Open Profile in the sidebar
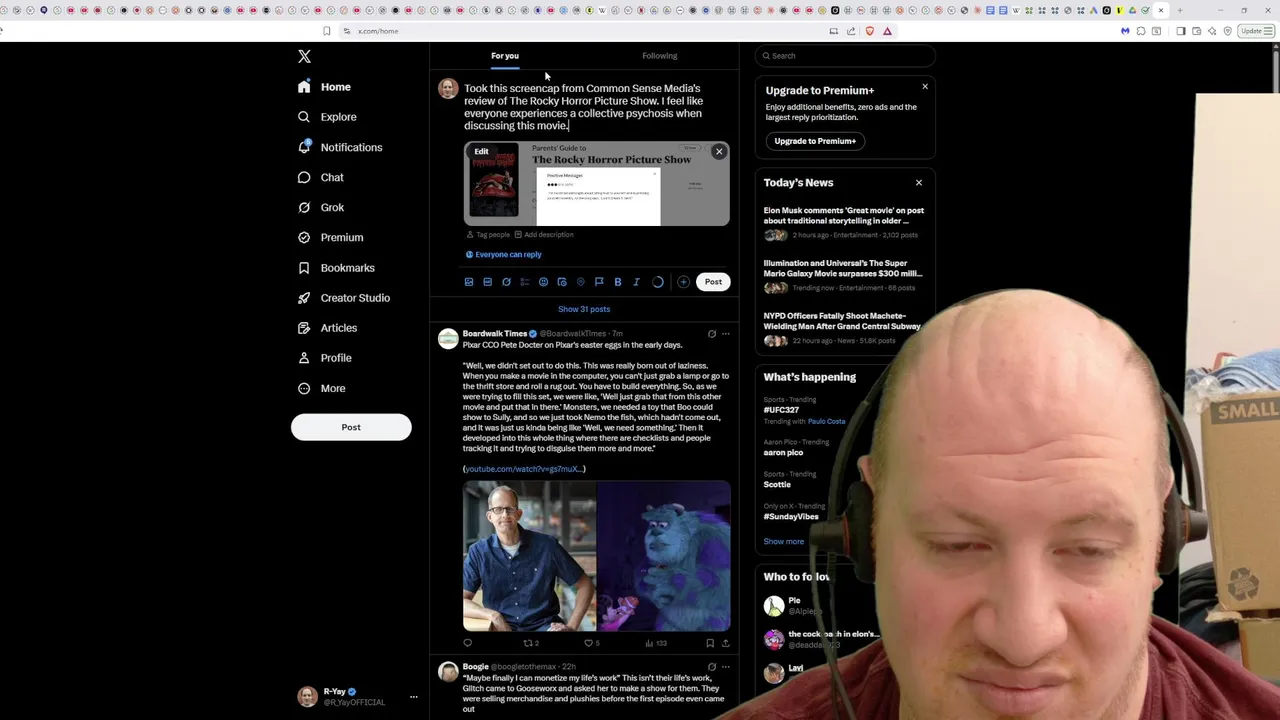Screen dimensions: 1280x720 click(x=325, y=358)
